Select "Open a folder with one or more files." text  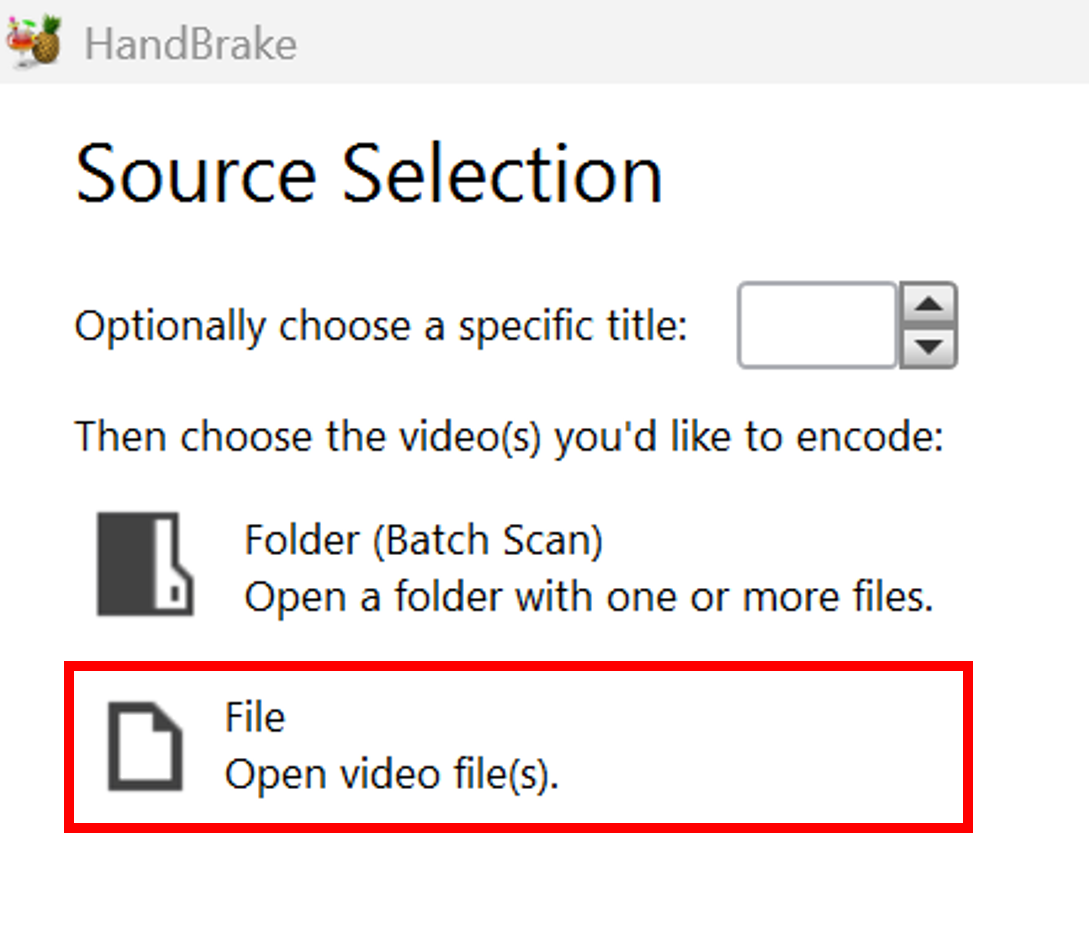tap(589, 597)
